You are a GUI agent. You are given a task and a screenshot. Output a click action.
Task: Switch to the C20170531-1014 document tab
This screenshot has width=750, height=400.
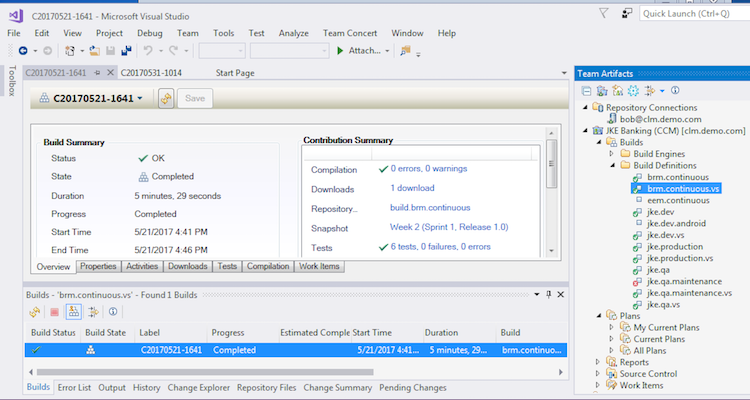pos(151,73)
